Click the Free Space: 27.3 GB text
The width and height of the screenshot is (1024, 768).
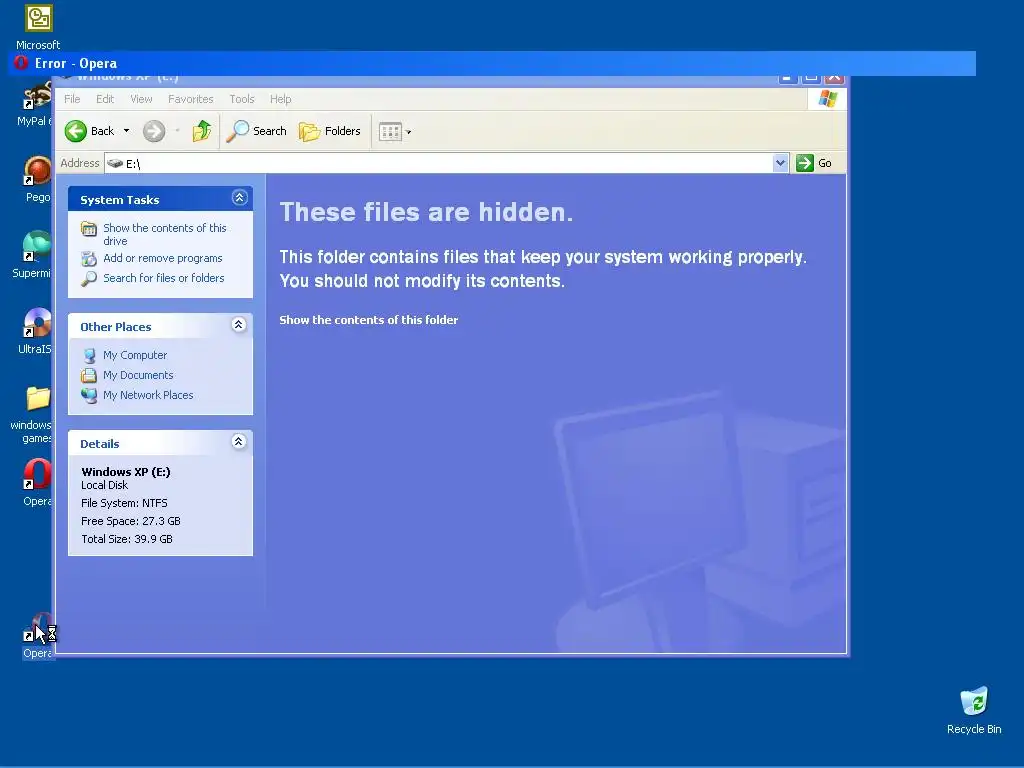click(x=131, y=521)
